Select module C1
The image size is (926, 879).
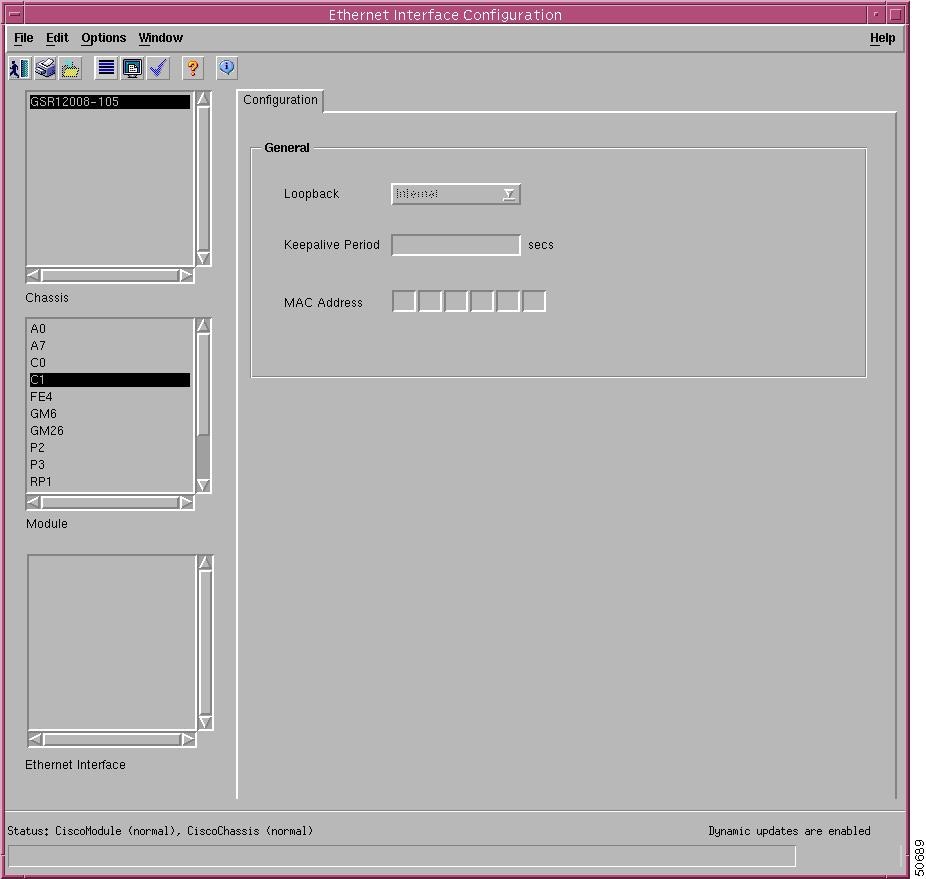(x=110, y=380)
